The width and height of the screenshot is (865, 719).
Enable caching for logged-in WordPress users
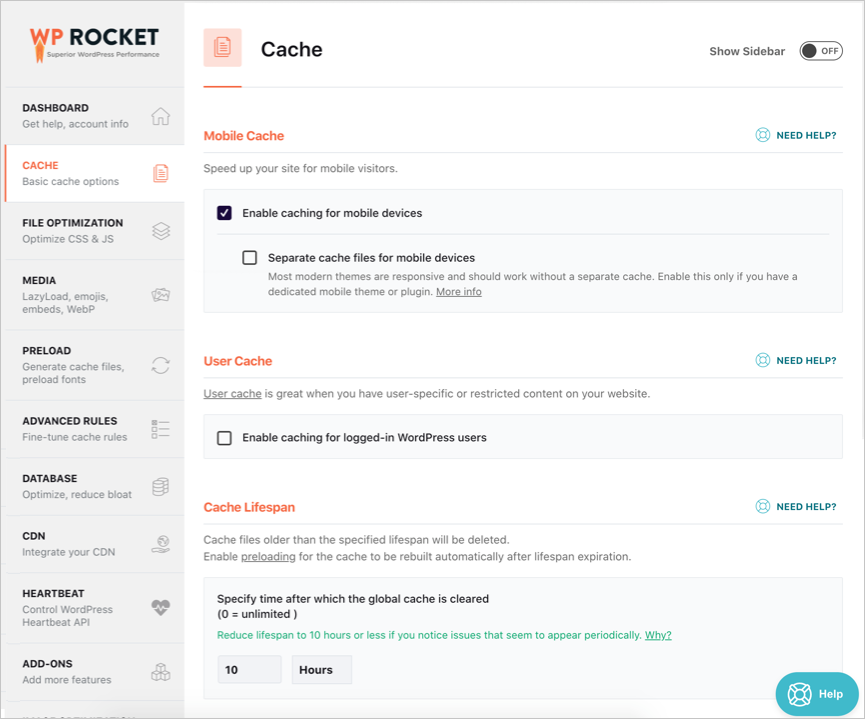coord(224,438)
